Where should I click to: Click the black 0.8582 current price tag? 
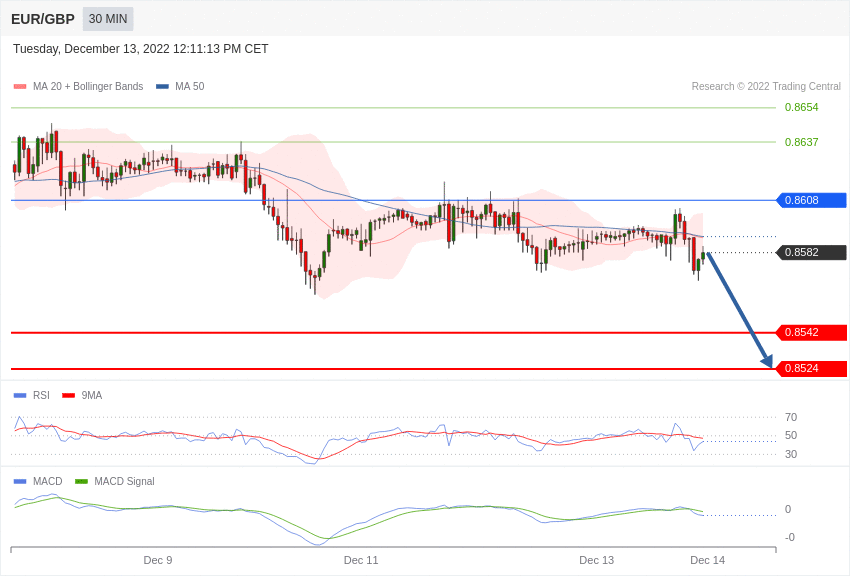(x=812, y=252)
